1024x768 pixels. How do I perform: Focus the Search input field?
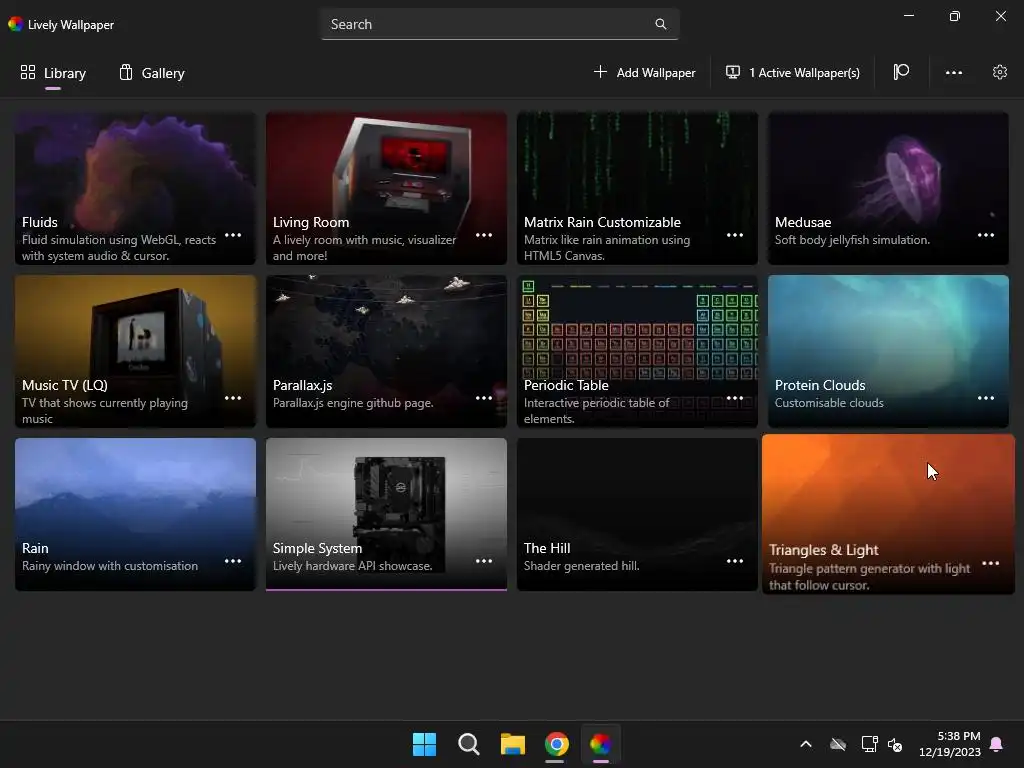(x=500, y=24)
